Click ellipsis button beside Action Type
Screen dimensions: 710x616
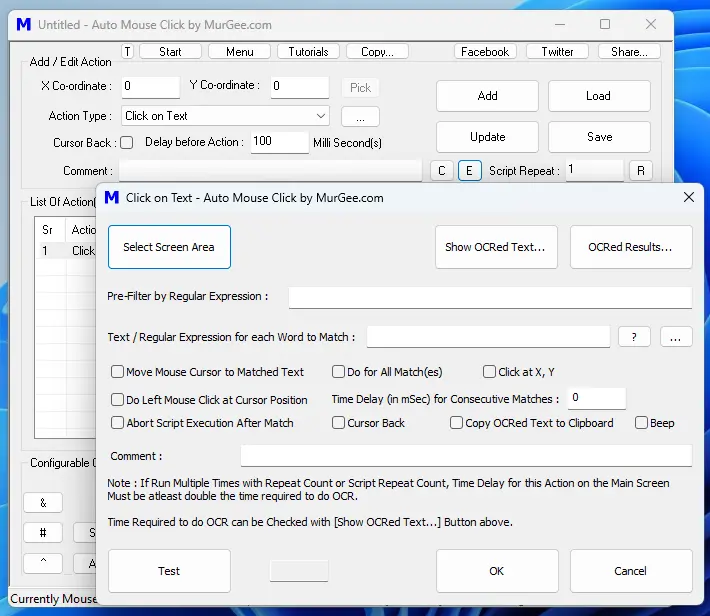(x=360, y=117)
